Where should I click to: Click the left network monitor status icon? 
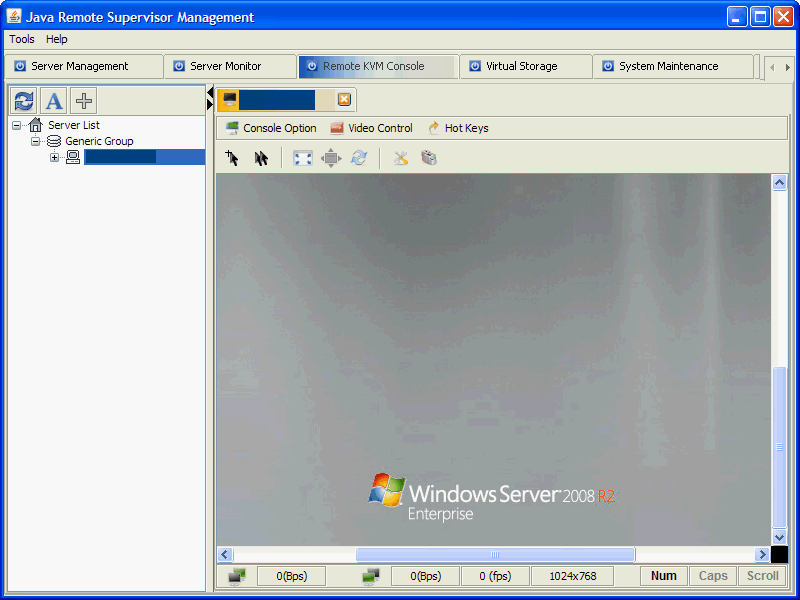click(237, 576)
